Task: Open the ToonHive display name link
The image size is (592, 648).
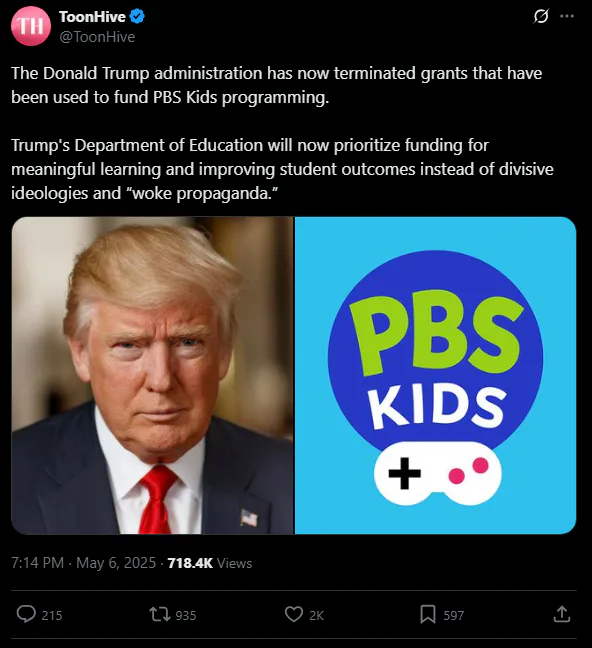Action: click(92, 17)
